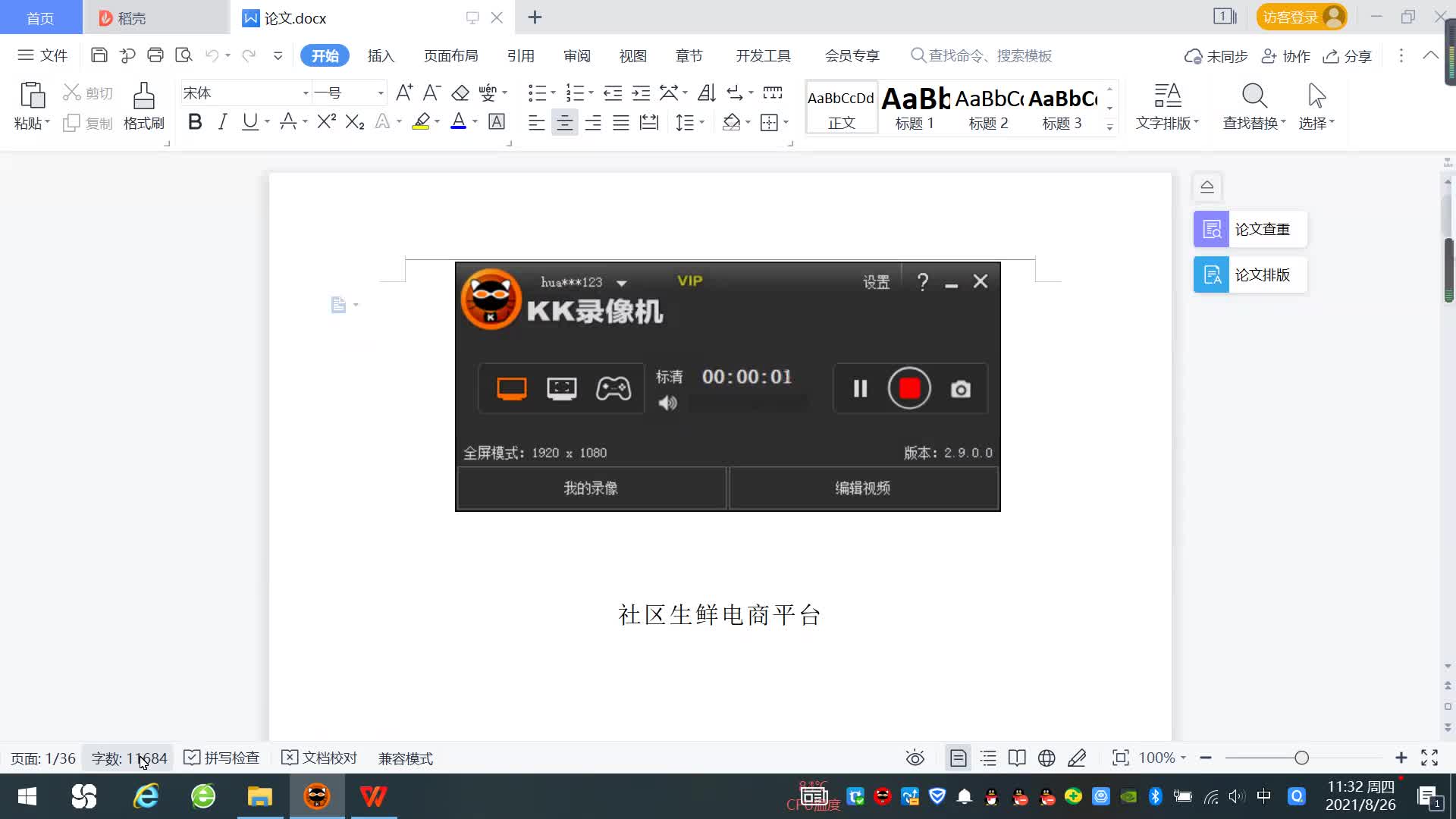Apply the blue font color
The width and height of the screenshot is (1456, 819).
pyautogui.click(x=458, y=121)
